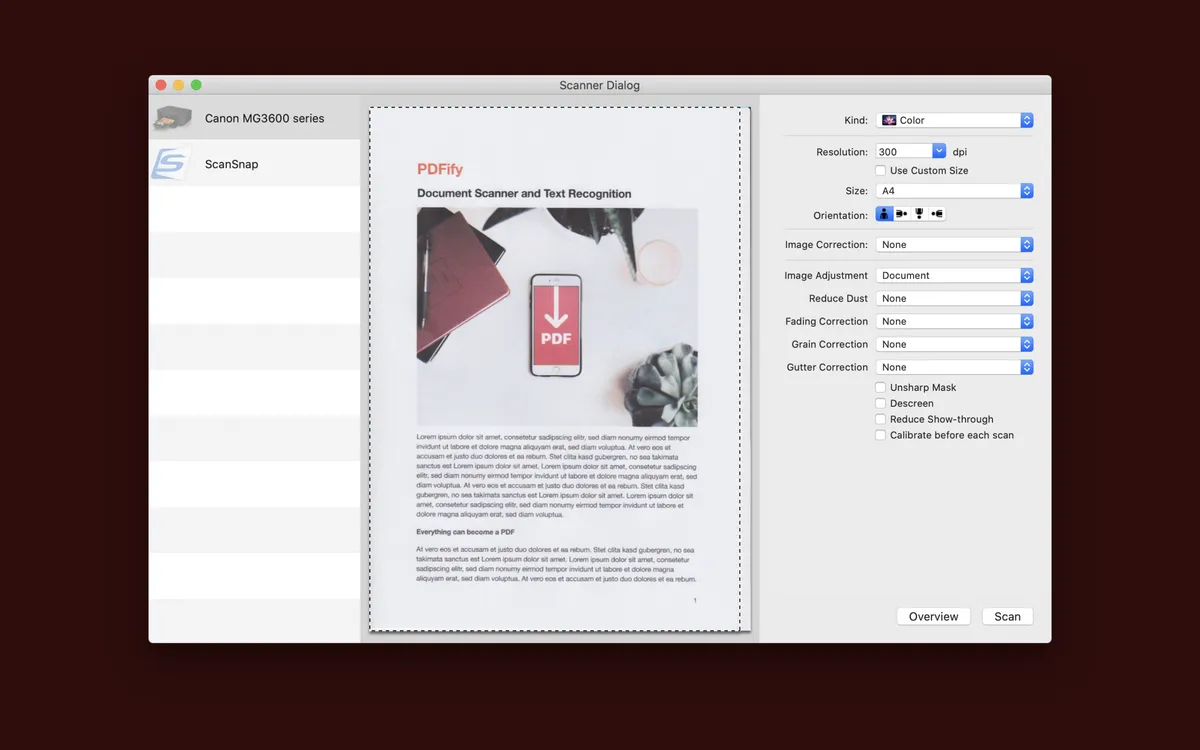
Task: Select the ScanSnap scanner icon
Action: 171,163
